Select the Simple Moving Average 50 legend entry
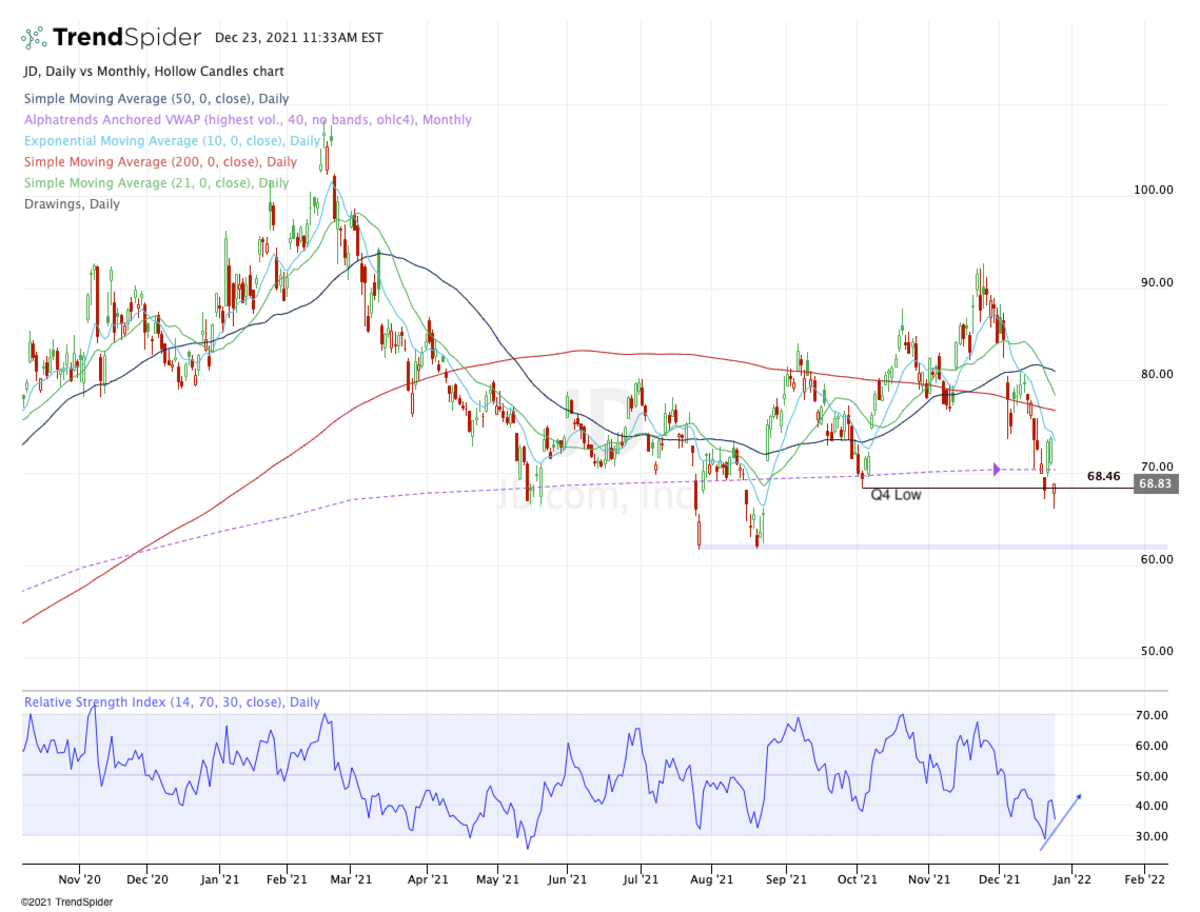Image resolution: width=1200 pixels, height=912 pixels. coord(155,99)
